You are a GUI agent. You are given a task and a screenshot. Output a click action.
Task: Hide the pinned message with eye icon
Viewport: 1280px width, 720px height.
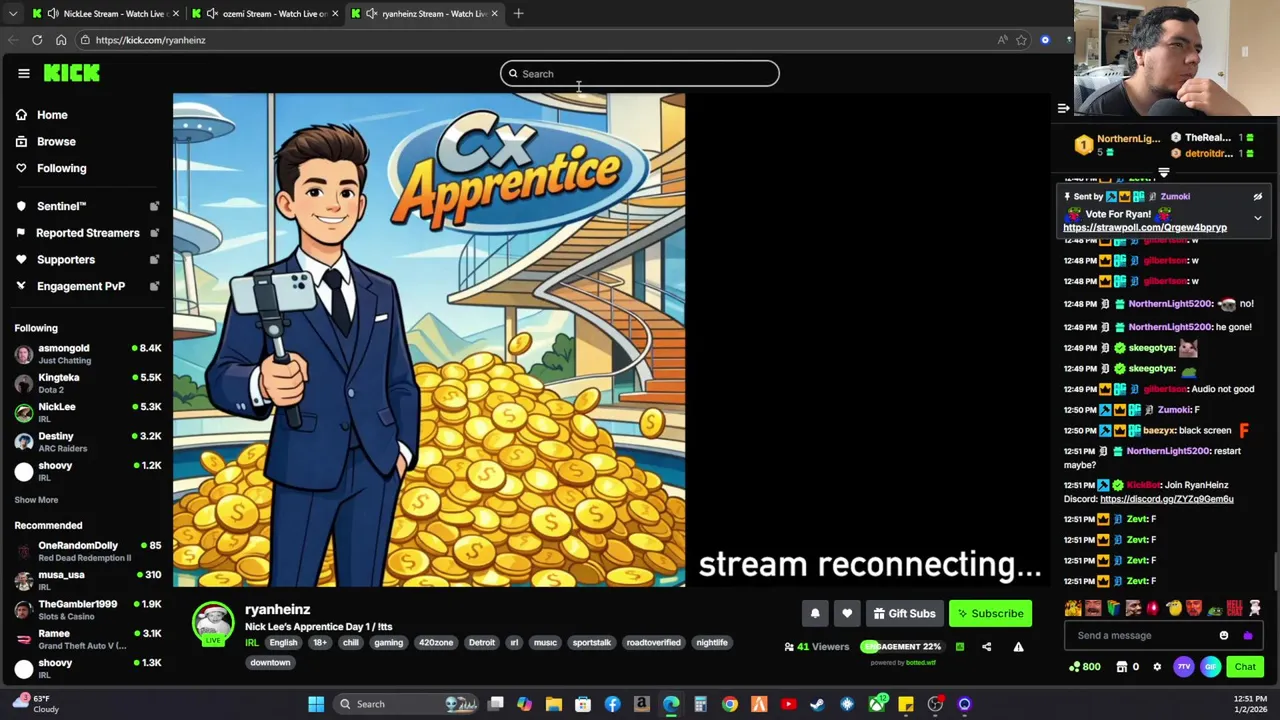click(1258, 197)
